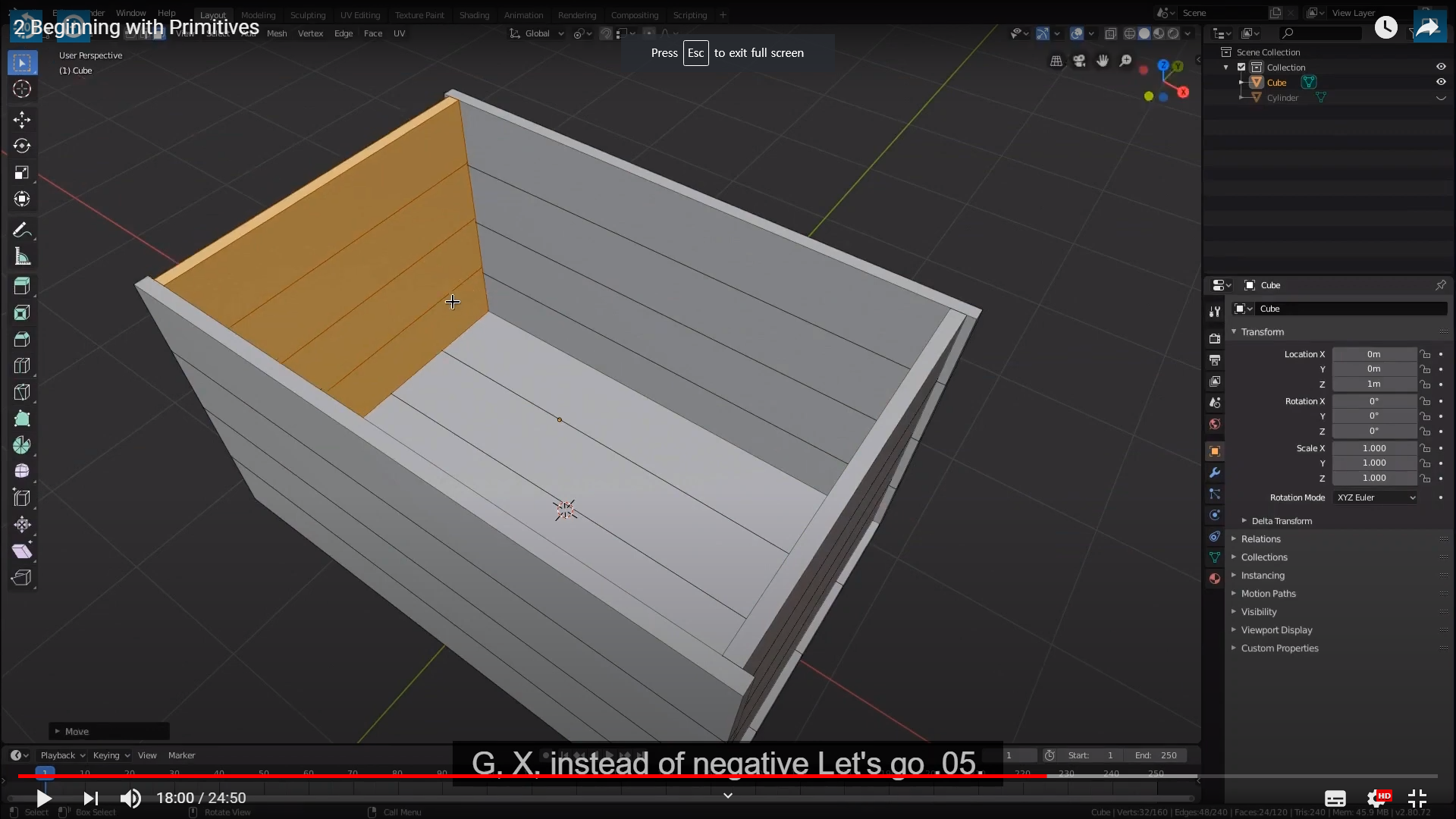
Task: Open the Vertex menu
Action: [310, 33]
